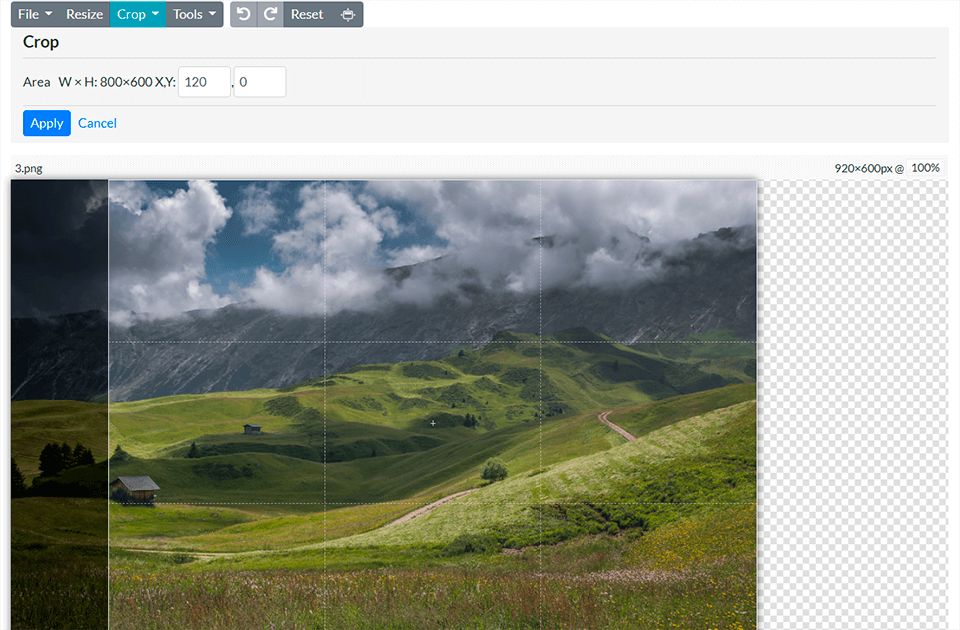Expand the Crop dropdown arrow
Image resolution: width=960 pixels, height=630 pixels.
pos(156,14)
